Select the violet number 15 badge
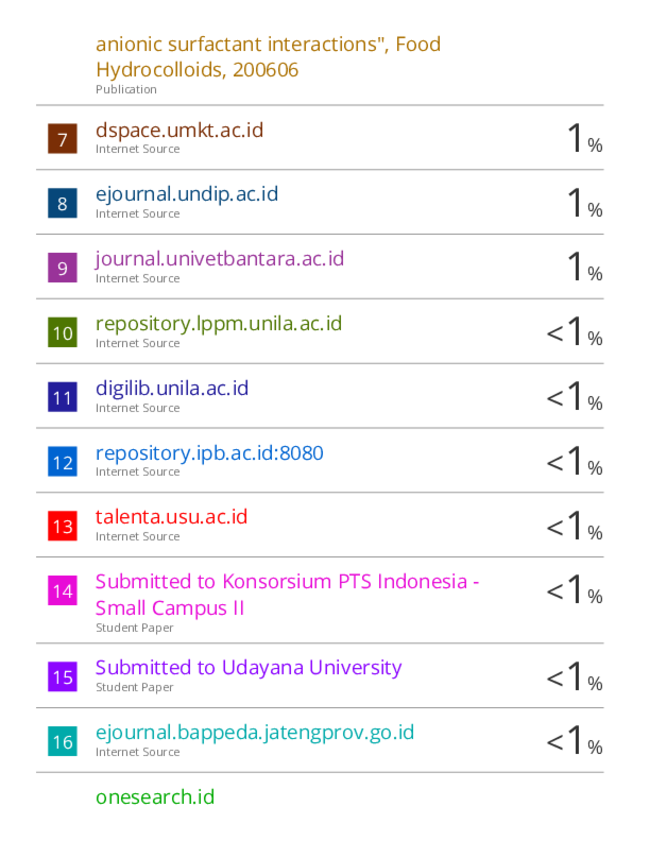Viewport: 650px width, 841px height. [62, 677]
